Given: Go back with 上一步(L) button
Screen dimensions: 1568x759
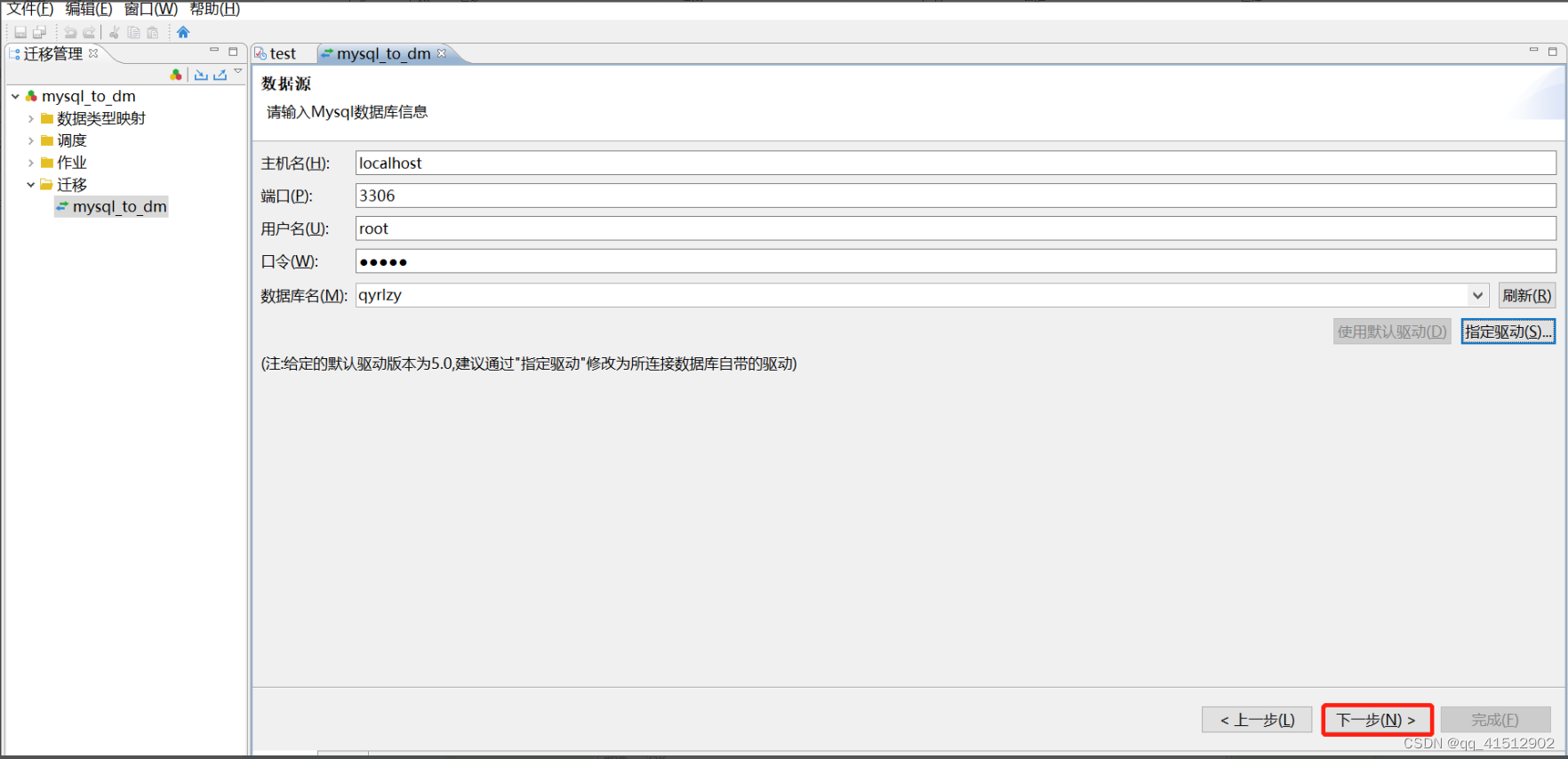Looking at the screenshot, I should coord(1257,720).
